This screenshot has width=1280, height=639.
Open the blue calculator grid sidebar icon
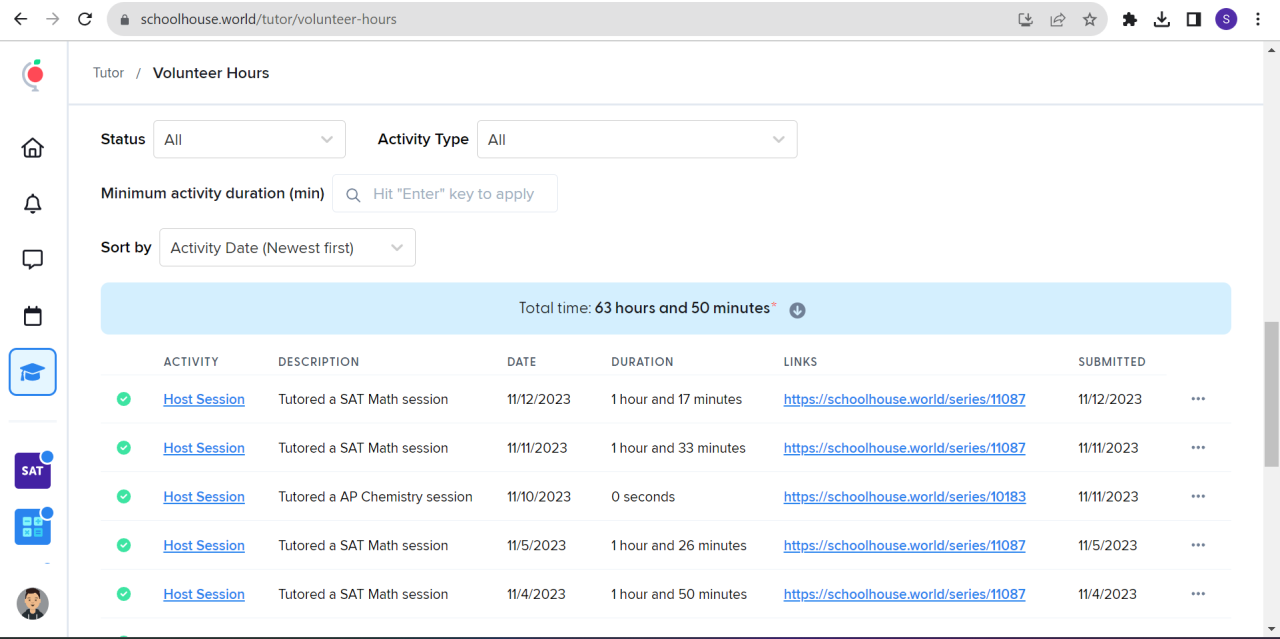pyautogui.click(x=33, y=527)
